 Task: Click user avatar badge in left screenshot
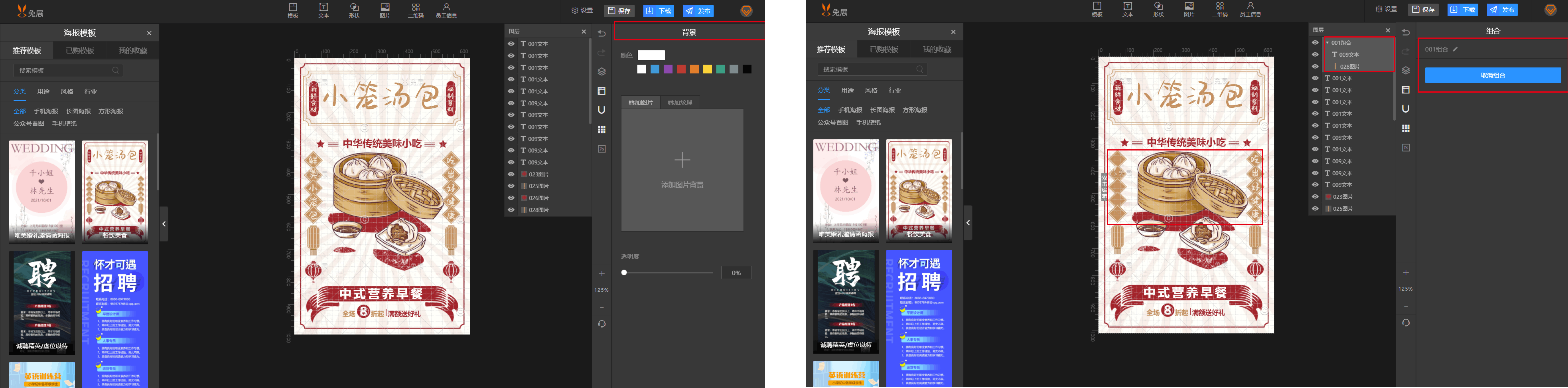[x=746, y=11]
